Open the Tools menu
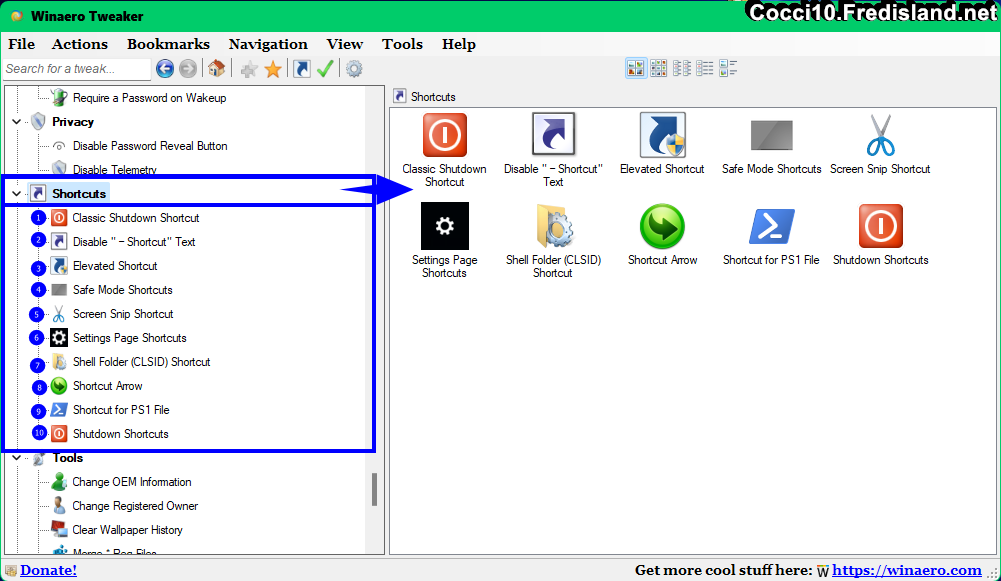 coord(402,44)
